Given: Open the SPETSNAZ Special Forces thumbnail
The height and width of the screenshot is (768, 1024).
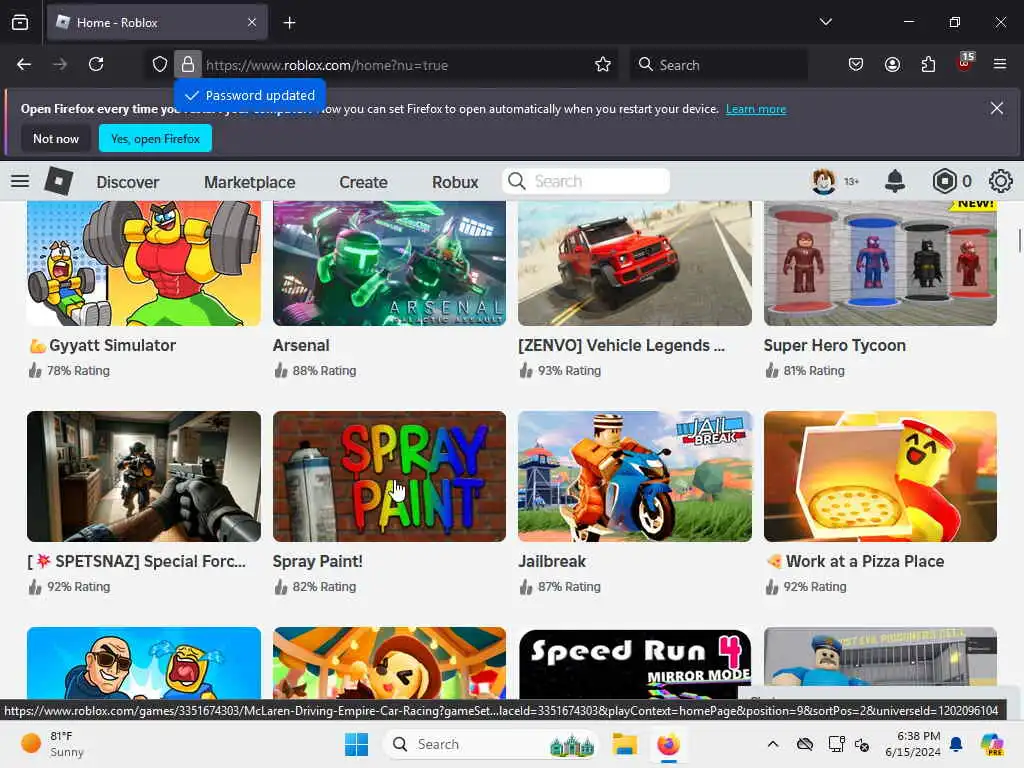Looking at the screenshot, I should tap(144, 476).
